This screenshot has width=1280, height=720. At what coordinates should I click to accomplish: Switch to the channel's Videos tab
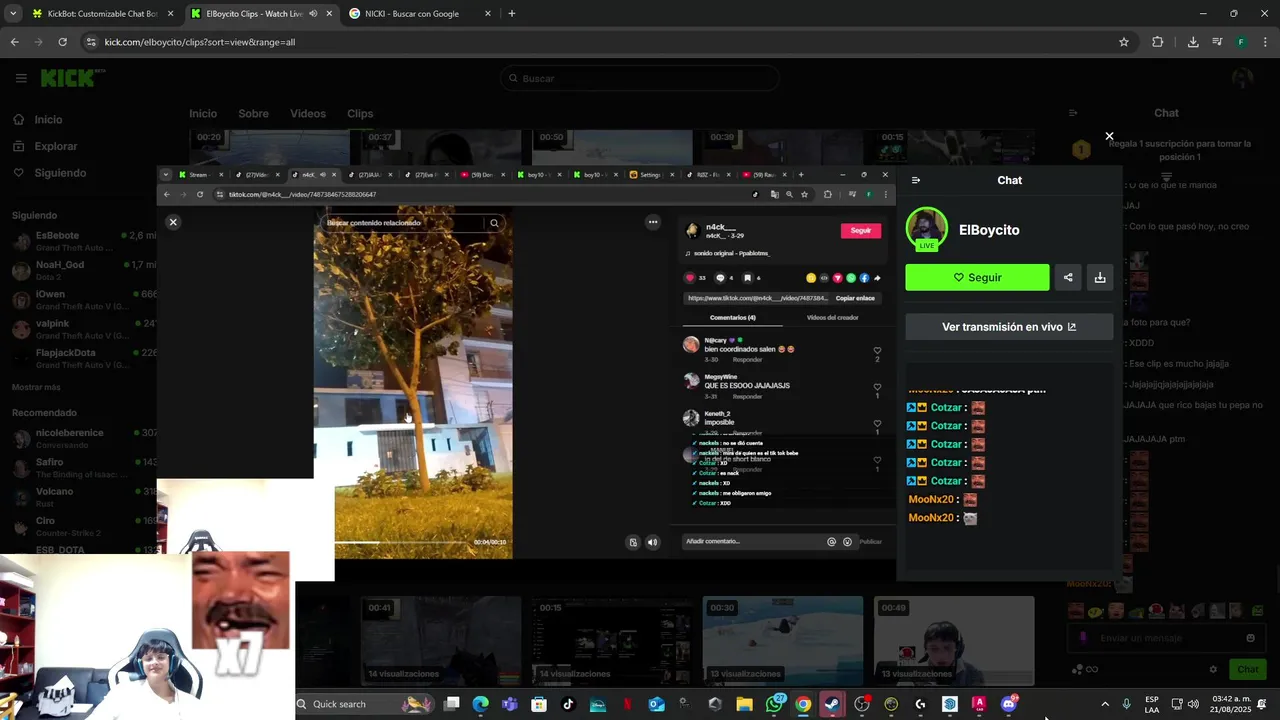point(308,114)
